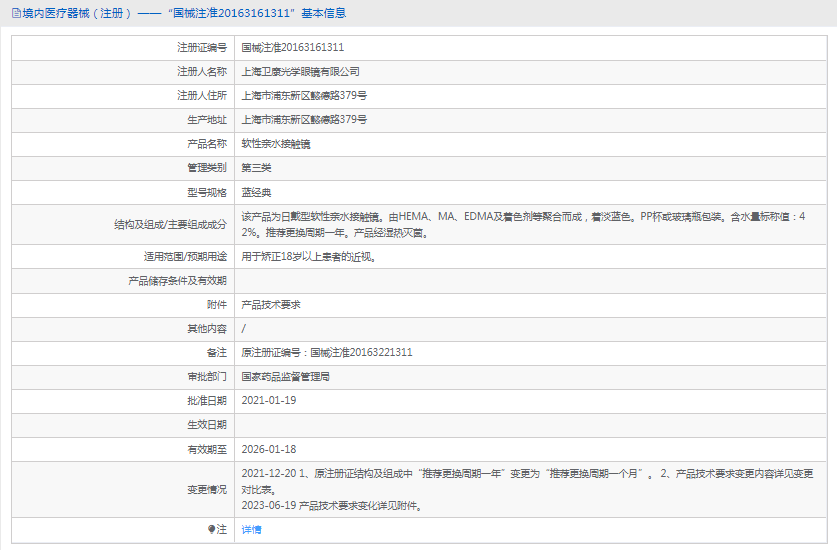The width and height of the screenshot is (837, 550).
Task: Click the 注册人住所 address value
Action: (x=304, y=96)
